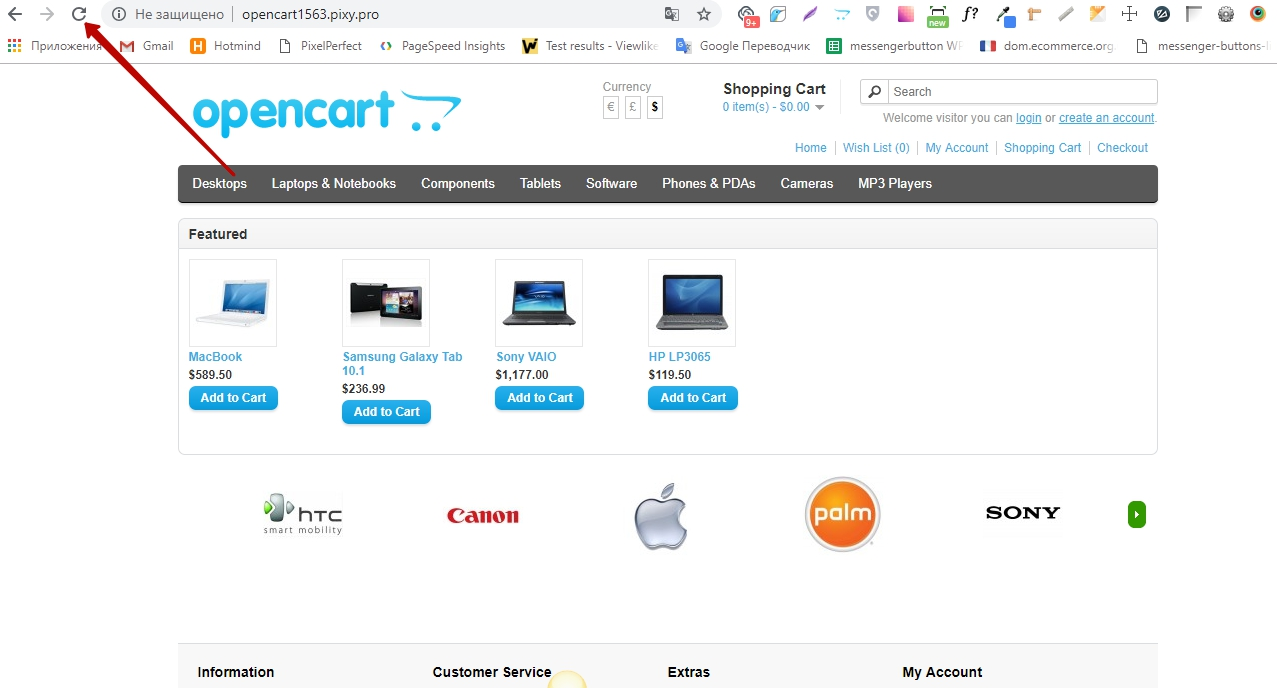Viewport: 1277px width, 688px height.
Task: Open the Desktops menu
Action: point(220,184)
